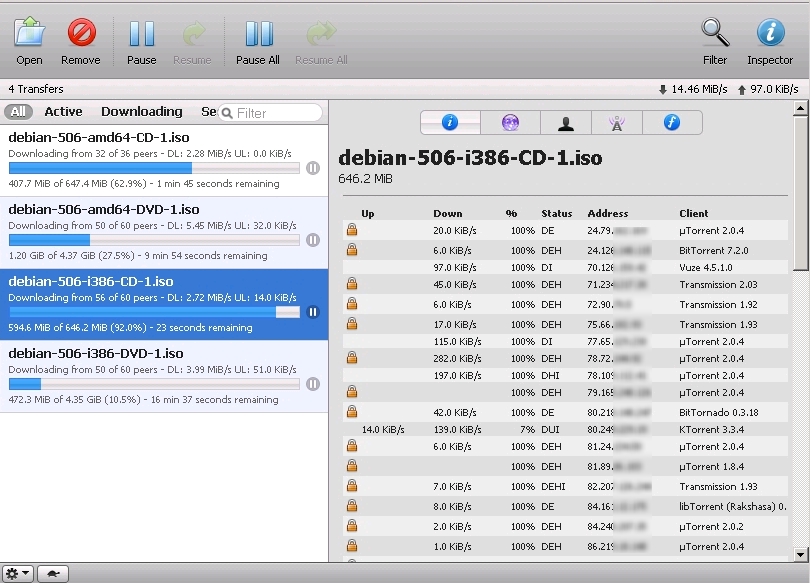810x583 pixels.
Task: Switch to the Active filter tab
Action: [63, 112]
